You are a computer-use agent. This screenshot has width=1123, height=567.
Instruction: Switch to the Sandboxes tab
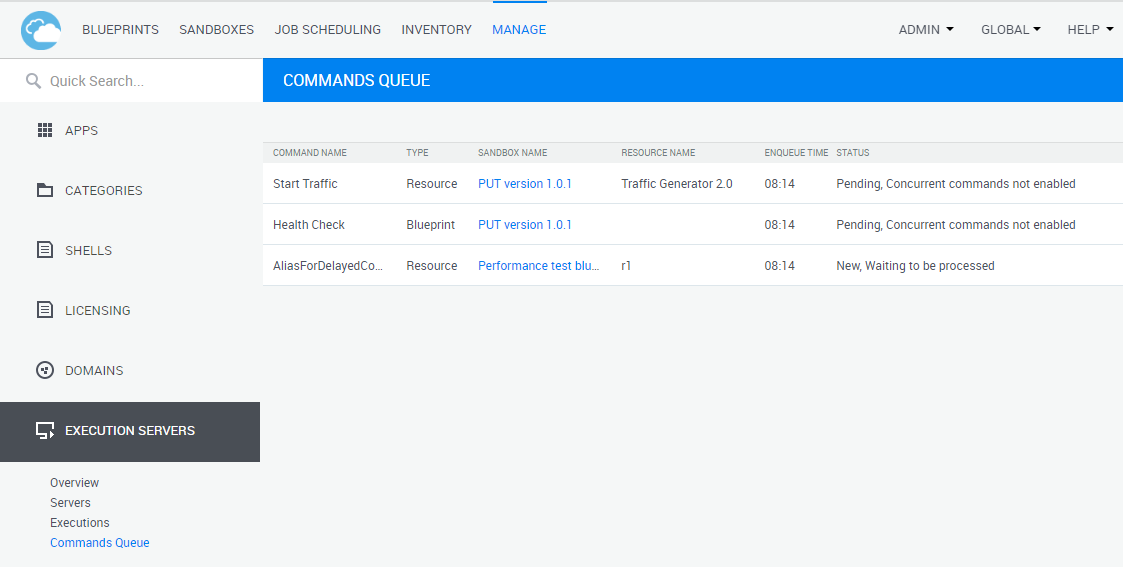click(x=216, y=30)
